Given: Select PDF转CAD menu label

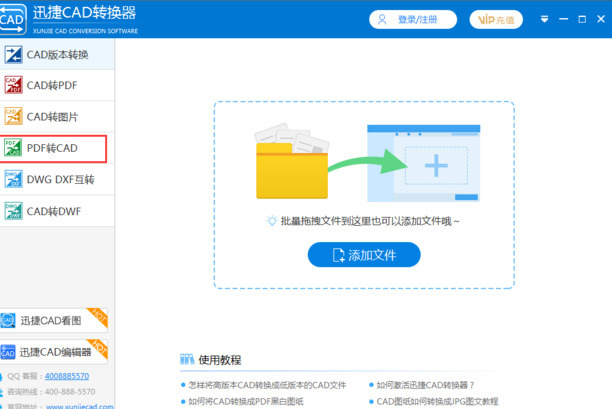Looking at the screenshot, I should [x=52, y=148].
